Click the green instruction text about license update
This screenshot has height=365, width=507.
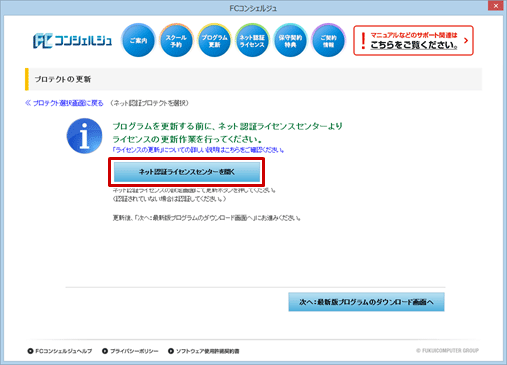(228, 133)
